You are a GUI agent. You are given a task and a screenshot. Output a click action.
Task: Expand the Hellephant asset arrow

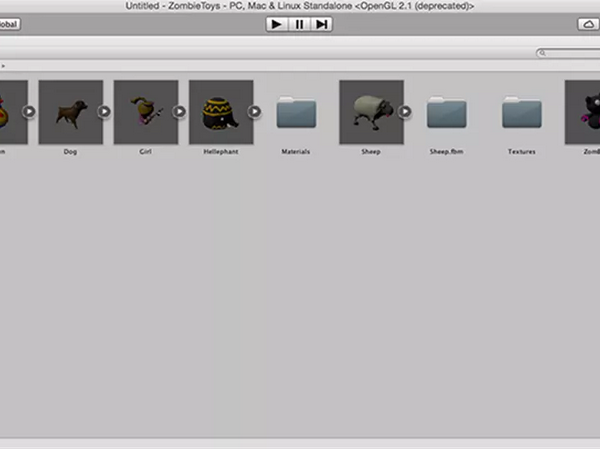(x=254, y=111)
